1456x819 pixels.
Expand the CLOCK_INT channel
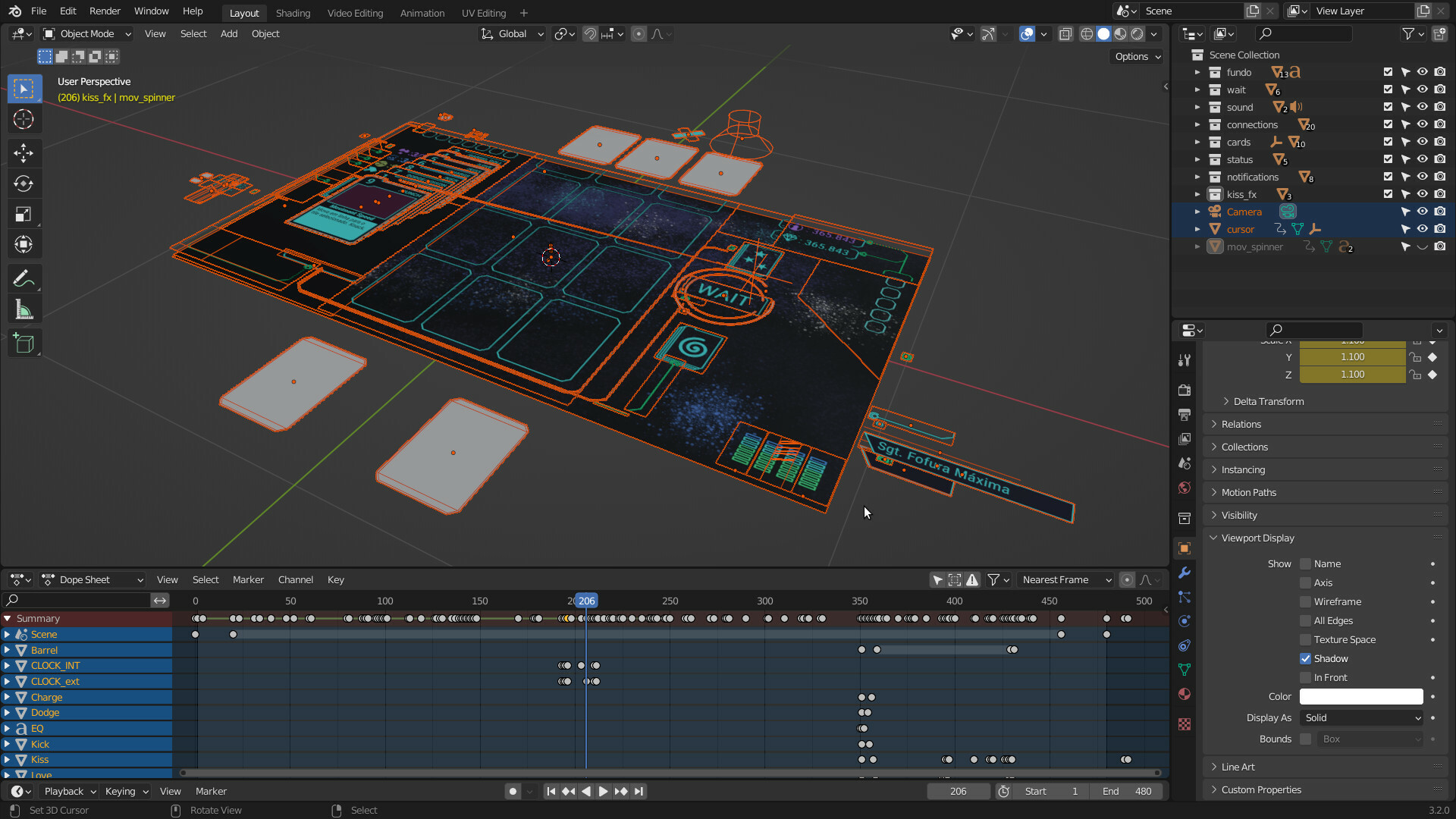(7, 666)
